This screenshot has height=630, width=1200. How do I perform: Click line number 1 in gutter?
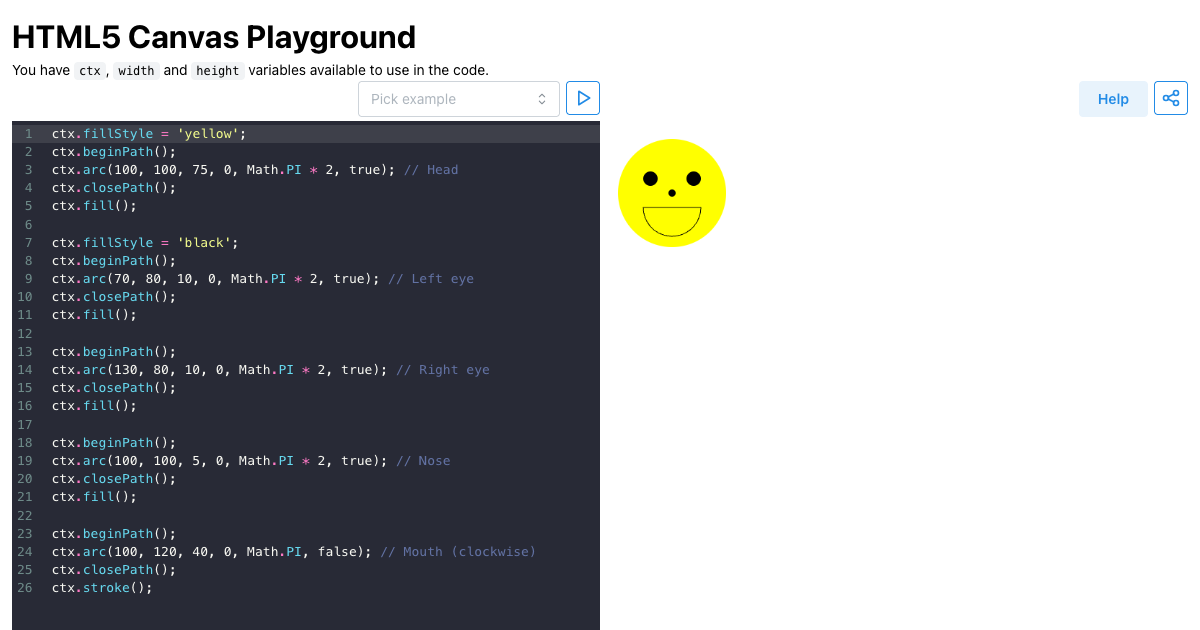tap(29, 133)
